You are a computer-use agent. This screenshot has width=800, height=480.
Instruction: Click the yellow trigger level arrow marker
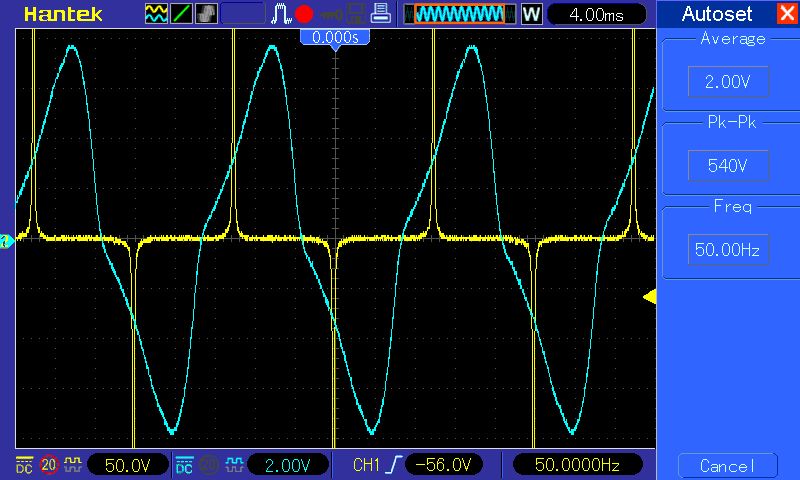coord(649,297)
